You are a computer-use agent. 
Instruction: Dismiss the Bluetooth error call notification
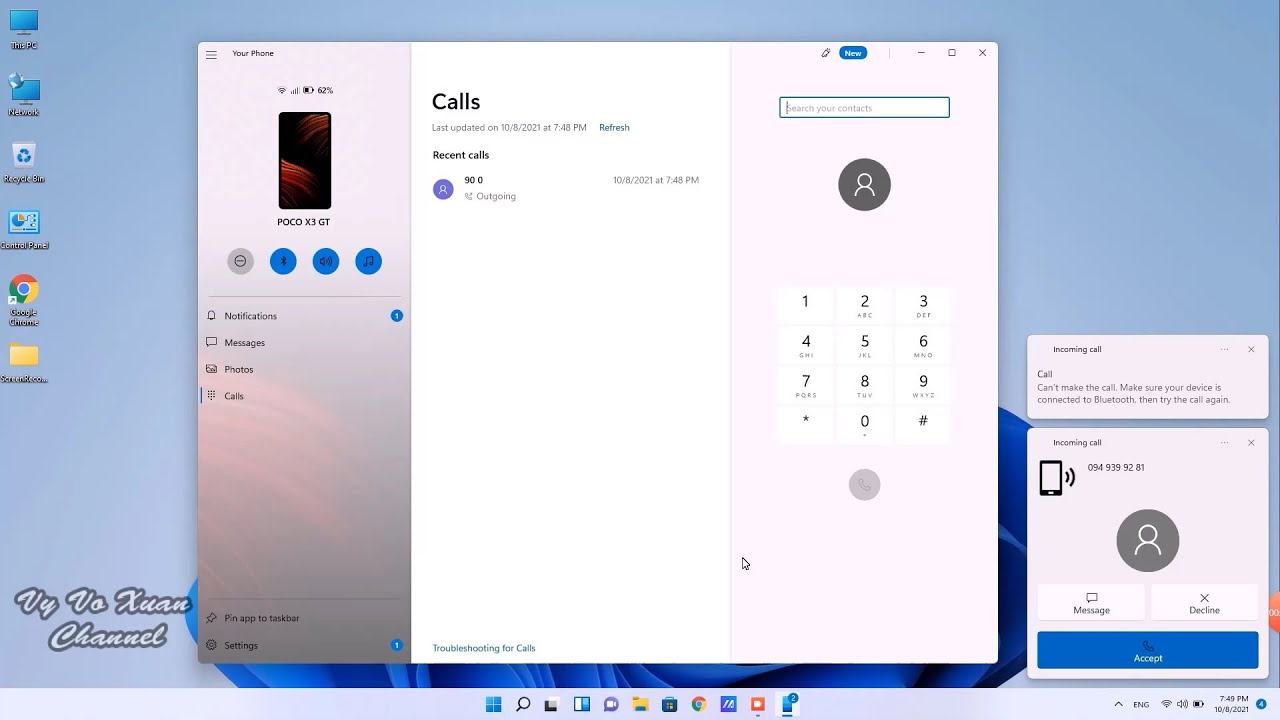[x=1251, y=349]
